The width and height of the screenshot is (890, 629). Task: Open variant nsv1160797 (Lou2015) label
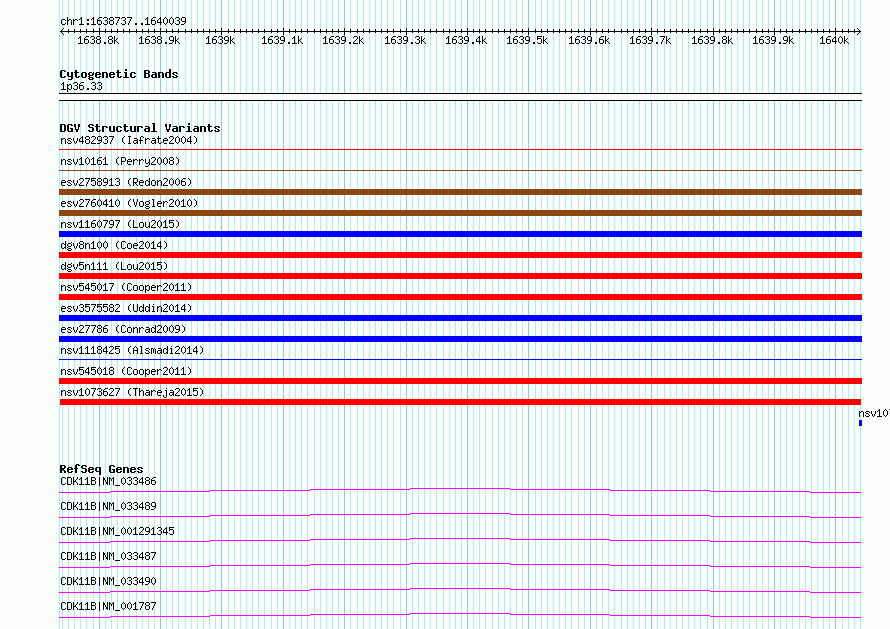click(120, 224)
